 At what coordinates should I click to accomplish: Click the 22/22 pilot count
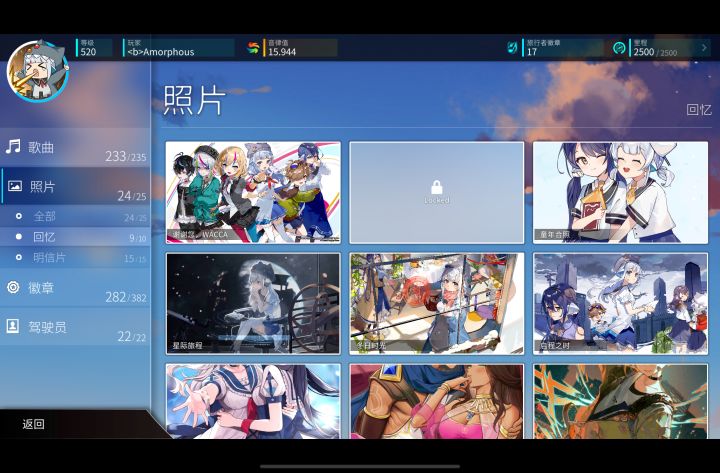tap(131, 337)
